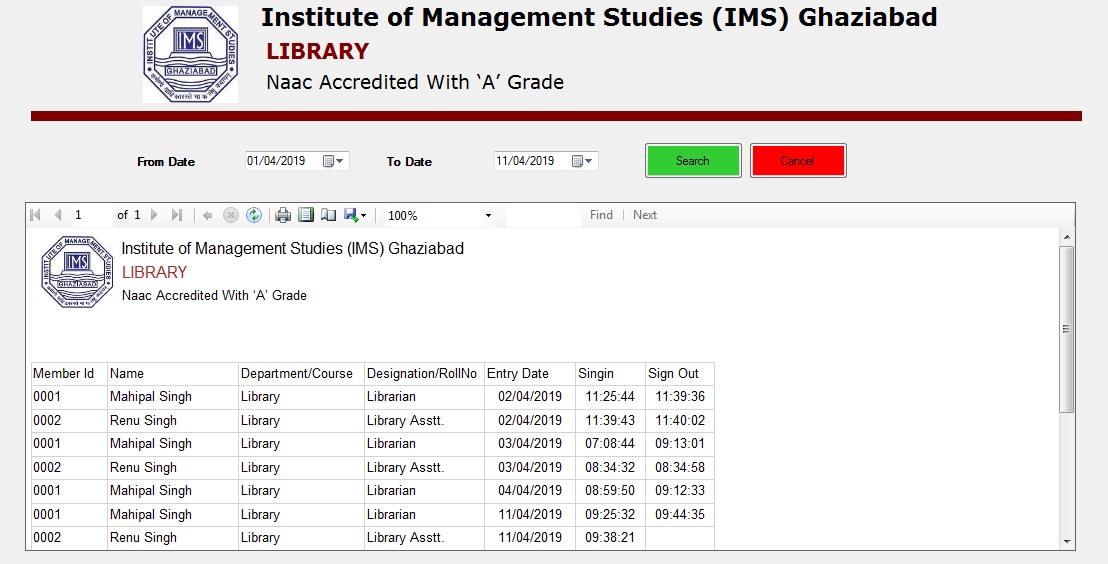Viewport: 1108px width, 564px height.
Task: Click back to parent report arrow
Action: [x=207, y=216]
